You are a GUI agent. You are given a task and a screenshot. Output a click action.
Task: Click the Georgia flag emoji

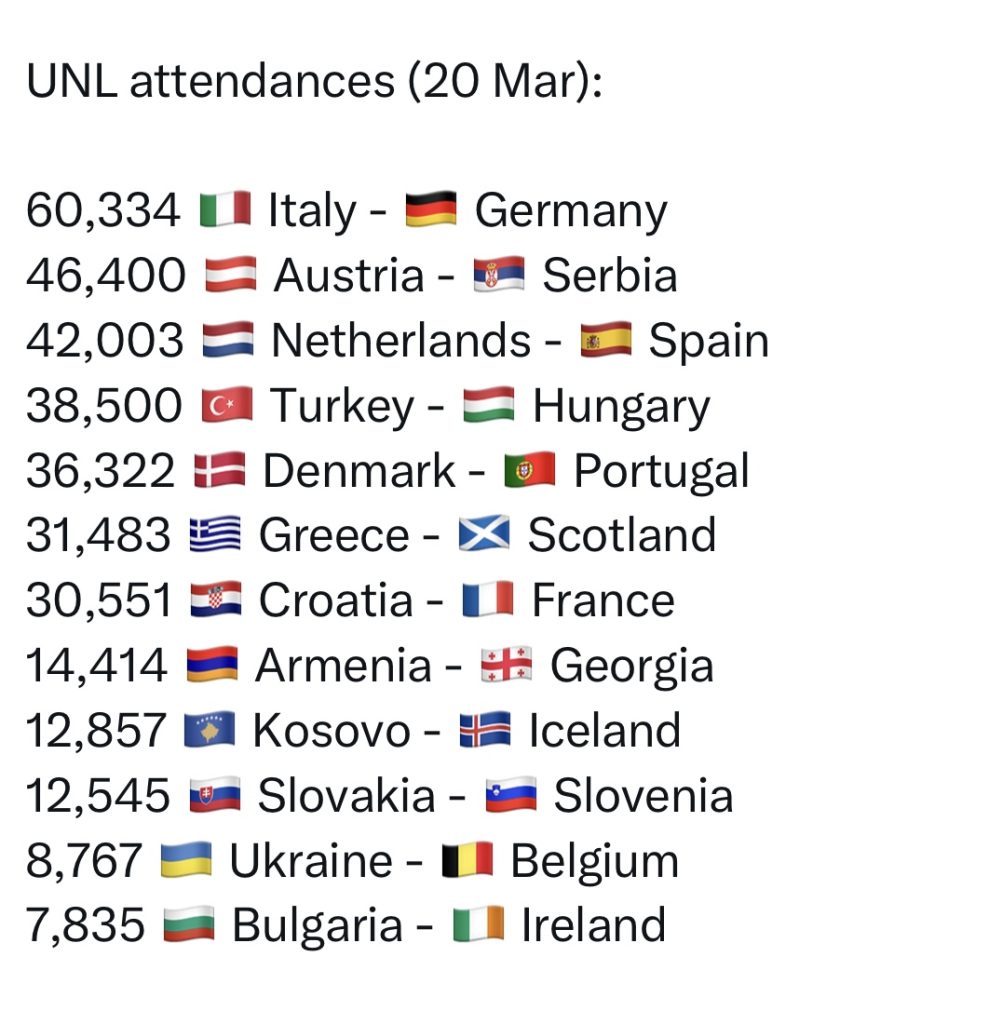507,666
